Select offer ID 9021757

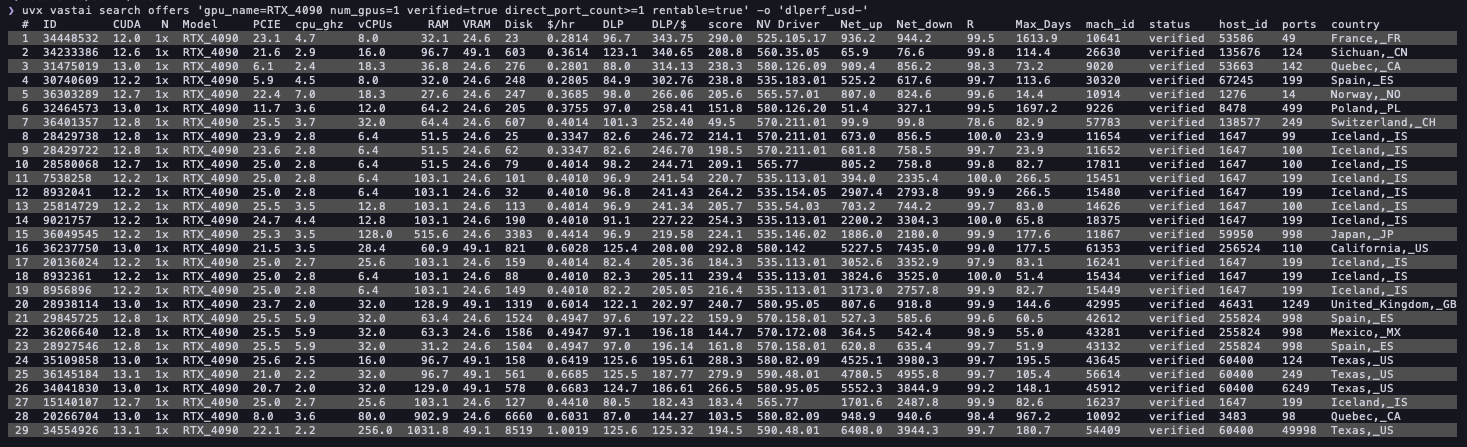67,220
